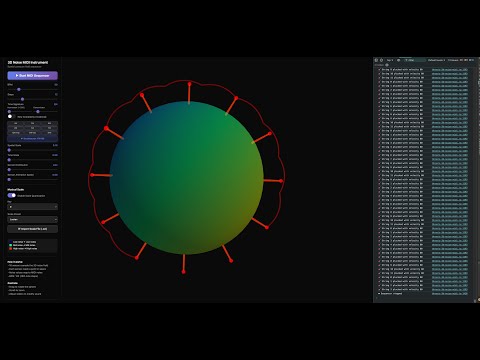Click the time signature numerator slider handle
Screen dimensions: 480x360
pos(9,111)
